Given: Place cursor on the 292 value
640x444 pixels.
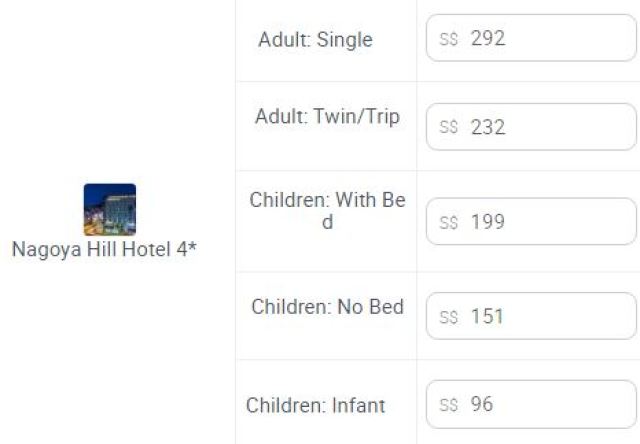Looking at the screenshot, I should pos(488,38).
